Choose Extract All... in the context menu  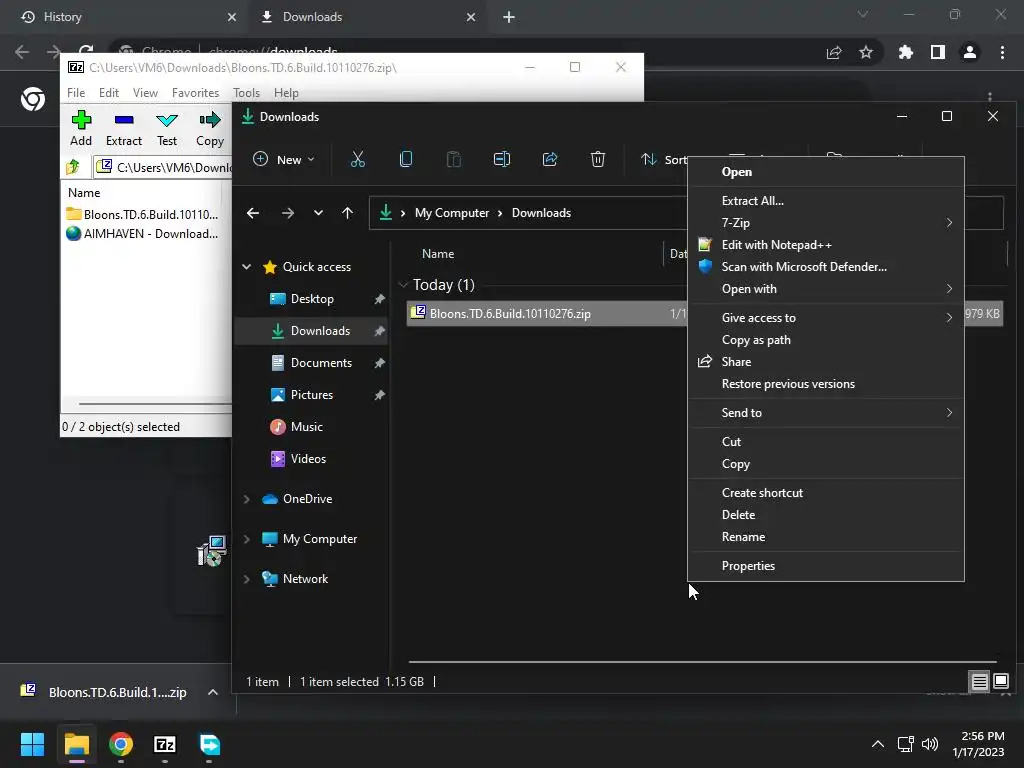point(825,200)
